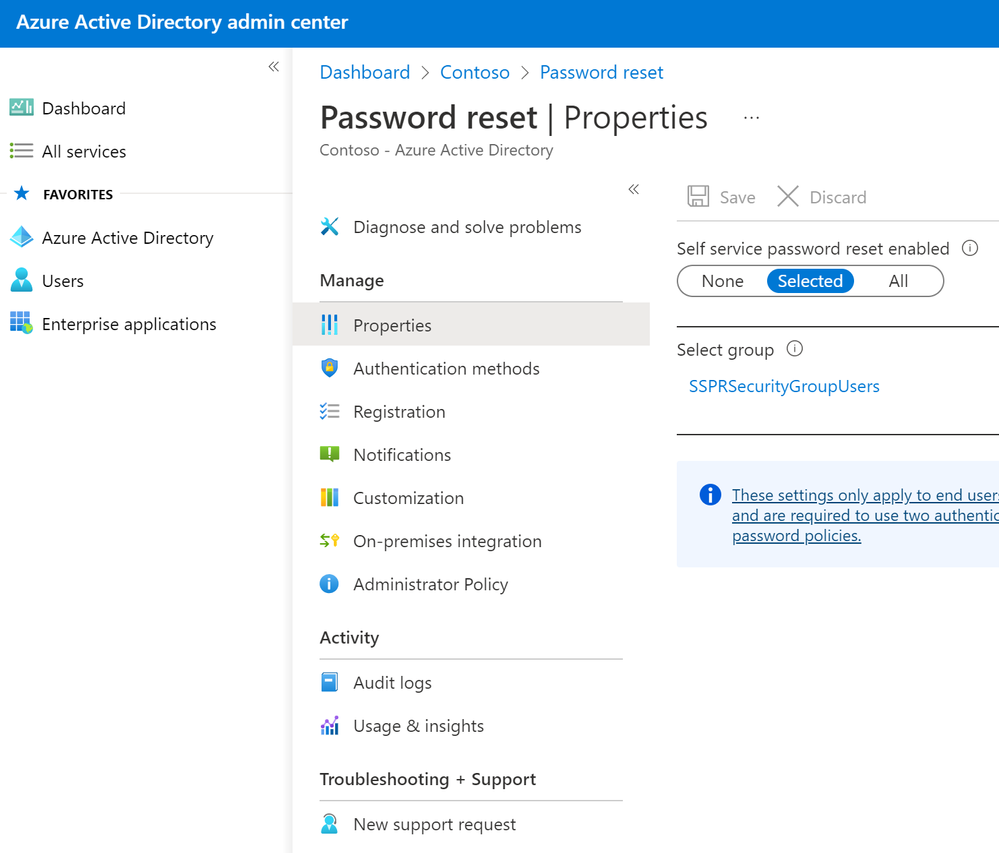Open the ellipsis more options menu
Viewport: 999px width, 853px height.
click(x=752, y=118)
